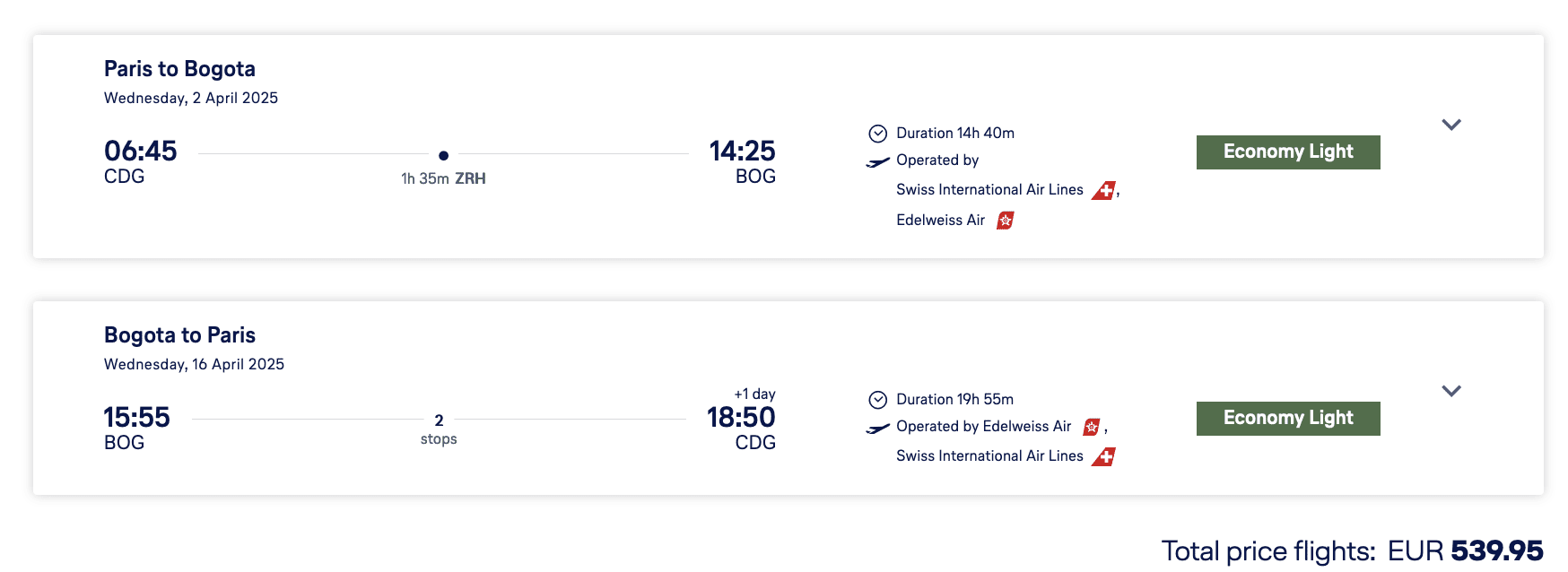Click the Bogota to Paris heading
Viewport: 1568px width, 572px height.
click(179, 335)
